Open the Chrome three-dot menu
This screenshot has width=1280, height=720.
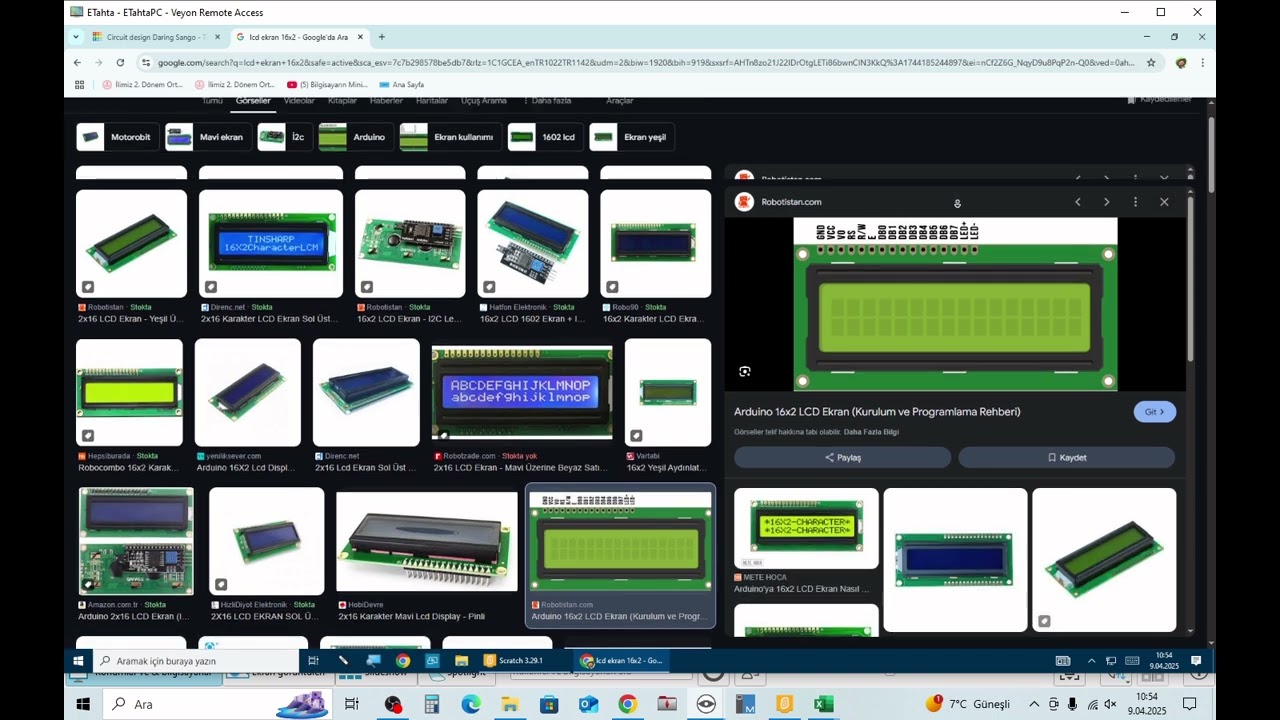pyautogui.click(x=1202, y=62)
